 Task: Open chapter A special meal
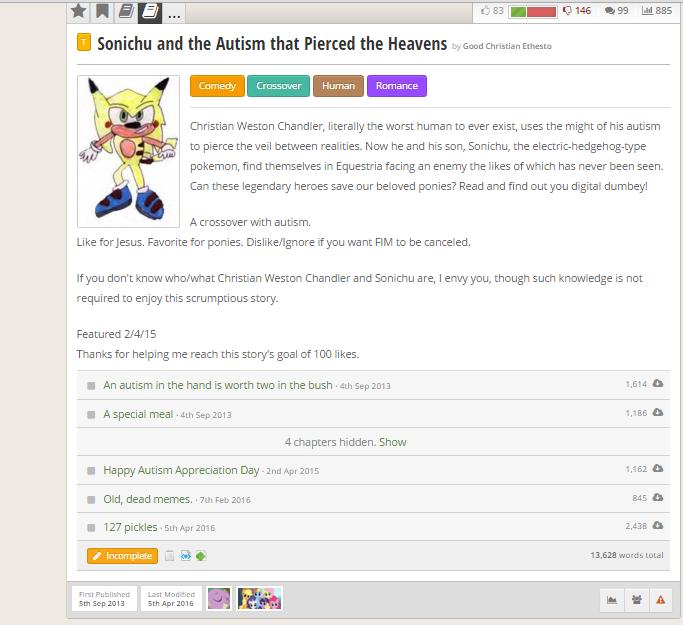tap(138, 414)
